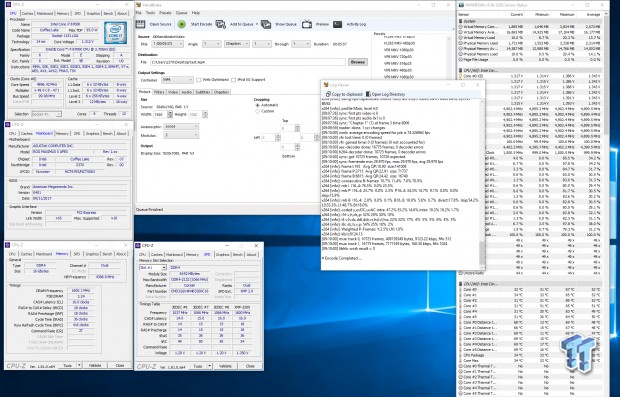Viewport: 620px width, 397px height.
Task: Click the Open Log Directory icon
Action: (368, 94)
